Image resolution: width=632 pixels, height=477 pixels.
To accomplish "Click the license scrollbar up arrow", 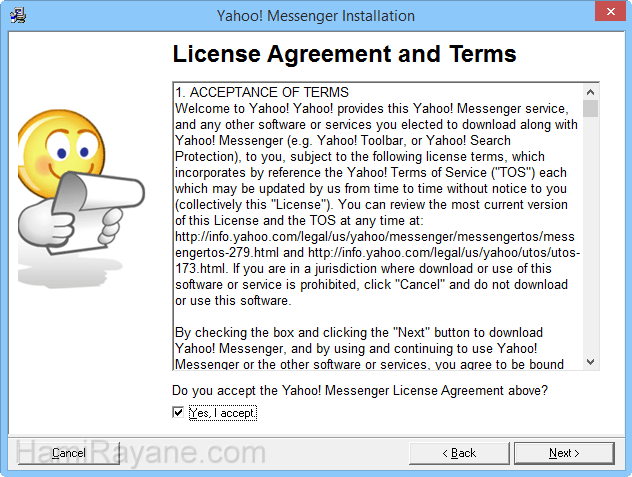I will pyautogui.click(x=590, y=92).
